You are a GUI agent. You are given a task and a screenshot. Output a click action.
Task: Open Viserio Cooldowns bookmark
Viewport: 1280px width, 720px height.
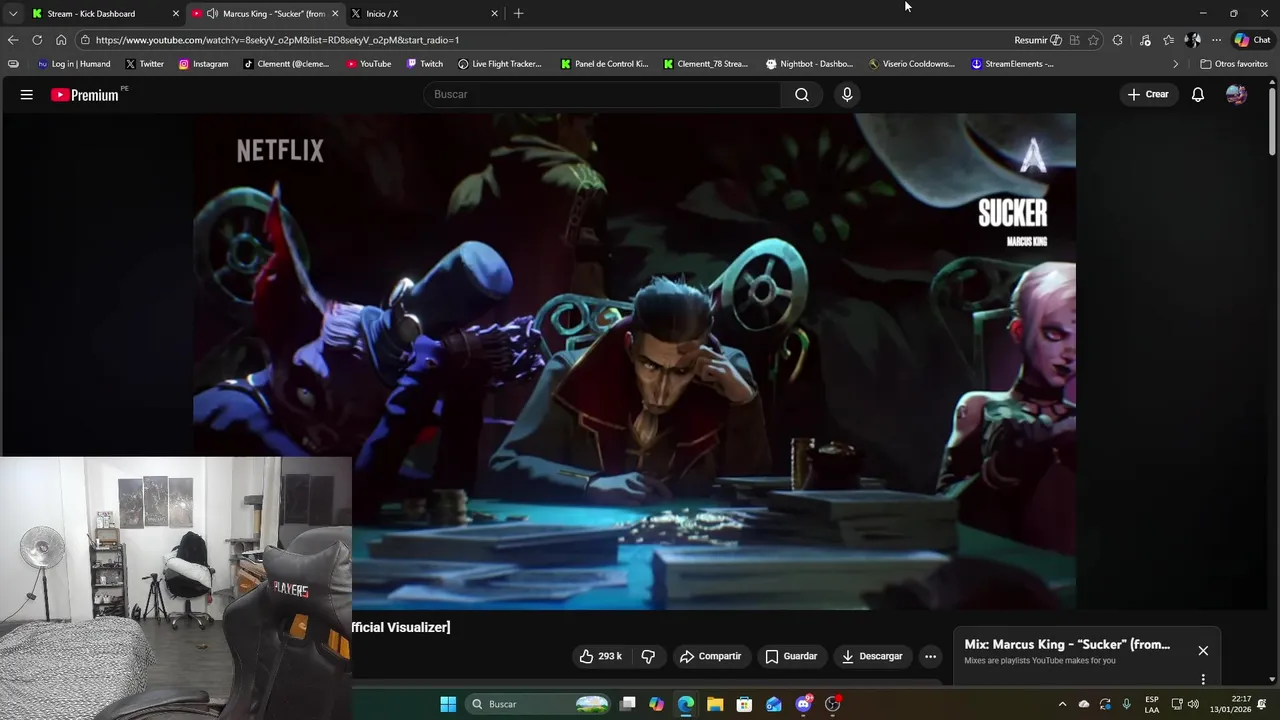912,64
